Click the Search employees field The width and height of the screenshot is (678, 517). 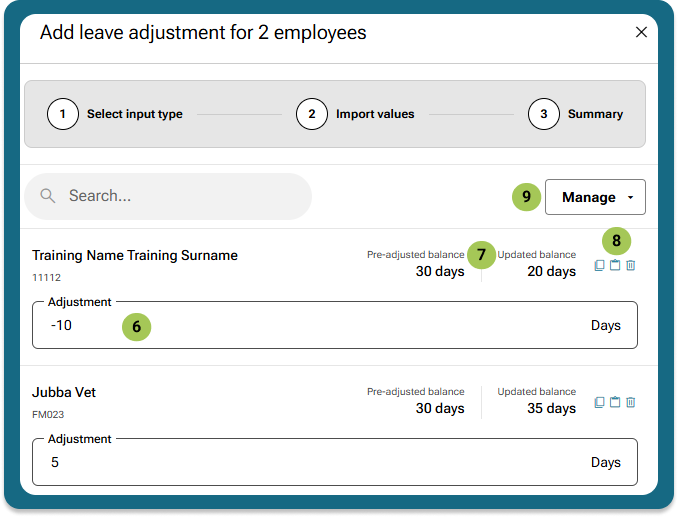click(x=180, y=196)
